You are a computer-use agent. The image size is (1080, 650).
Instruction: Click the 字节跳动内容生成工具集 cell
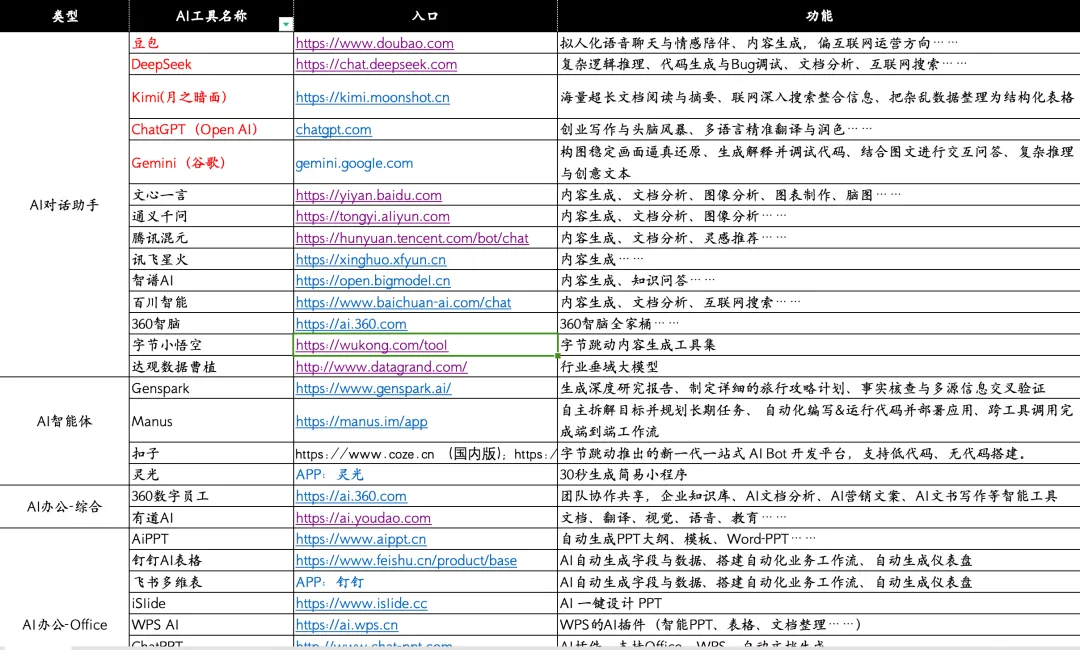[x=818, y=345]
